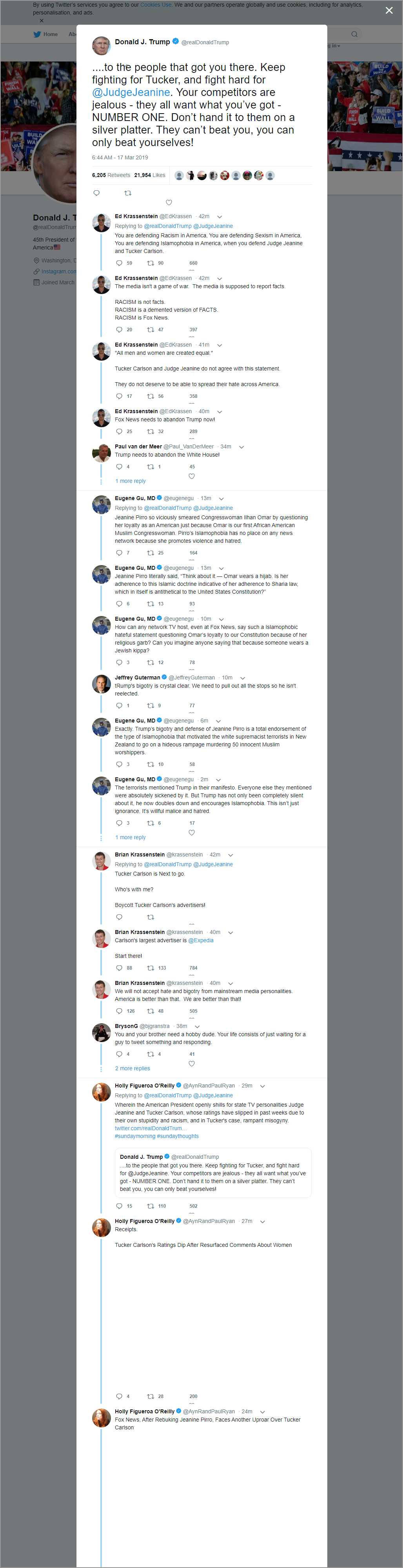Dismiss the cookies notice banner

(x=42, y=21)
